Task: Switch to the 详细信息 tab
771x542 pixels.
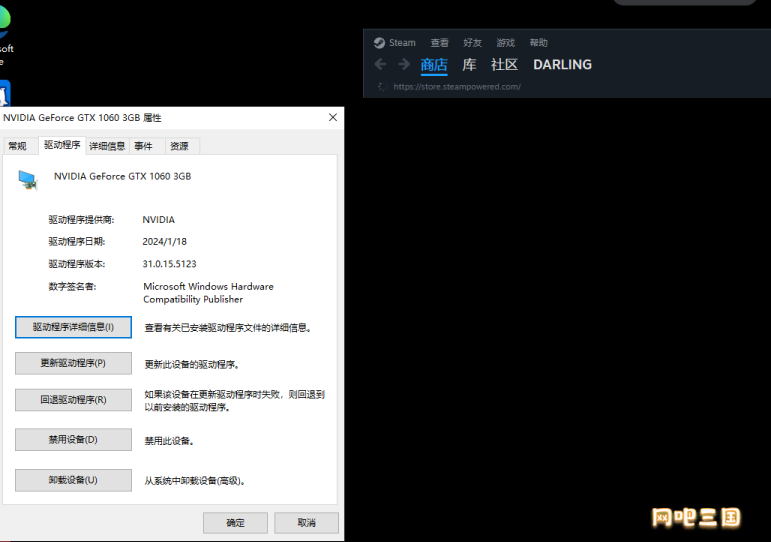Action: tap(107, 146)
